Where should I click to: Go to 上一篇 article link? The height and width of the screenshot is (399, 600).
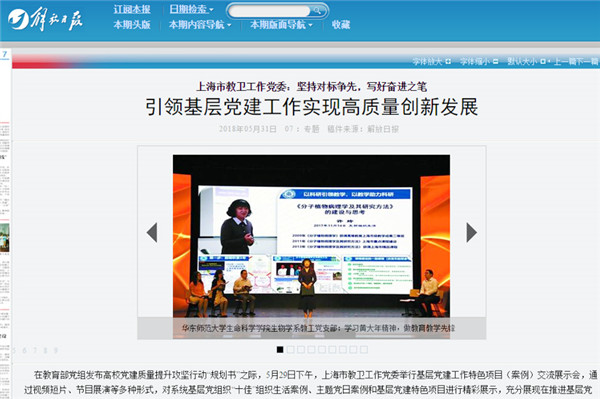(564, 61)
